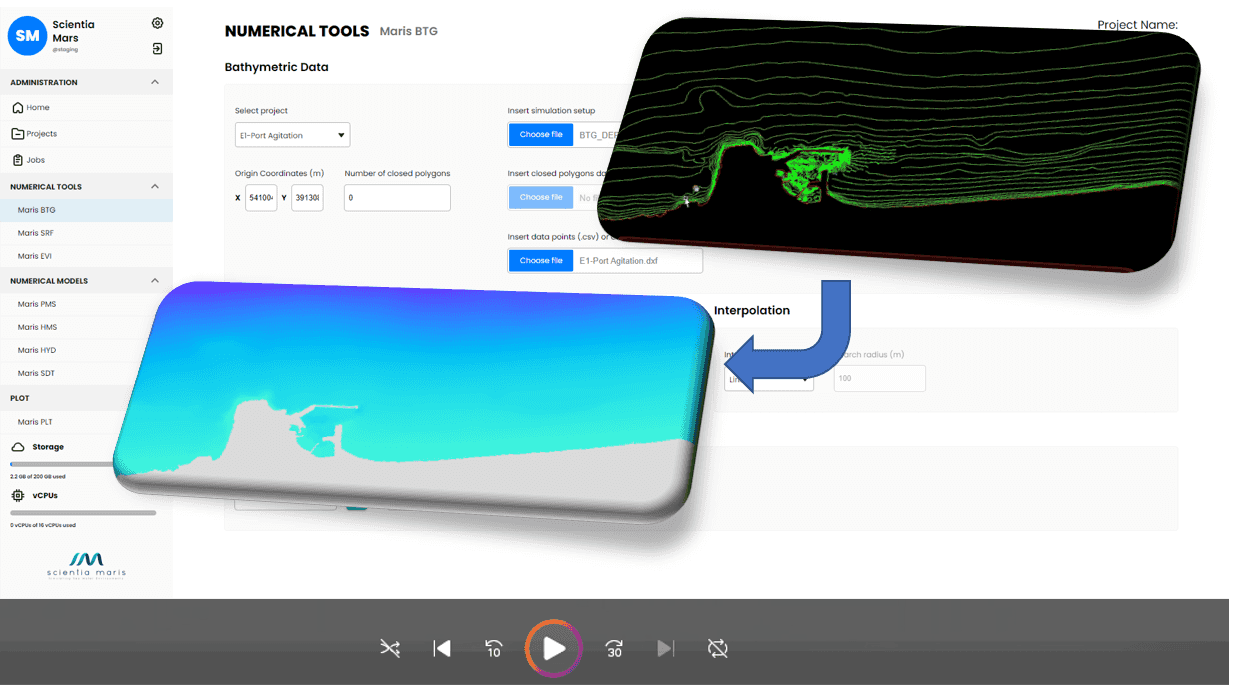The height and width of the screenshot is (685, 1246).
Task: Go to Projects in sidebar
Action: (41, 134)
